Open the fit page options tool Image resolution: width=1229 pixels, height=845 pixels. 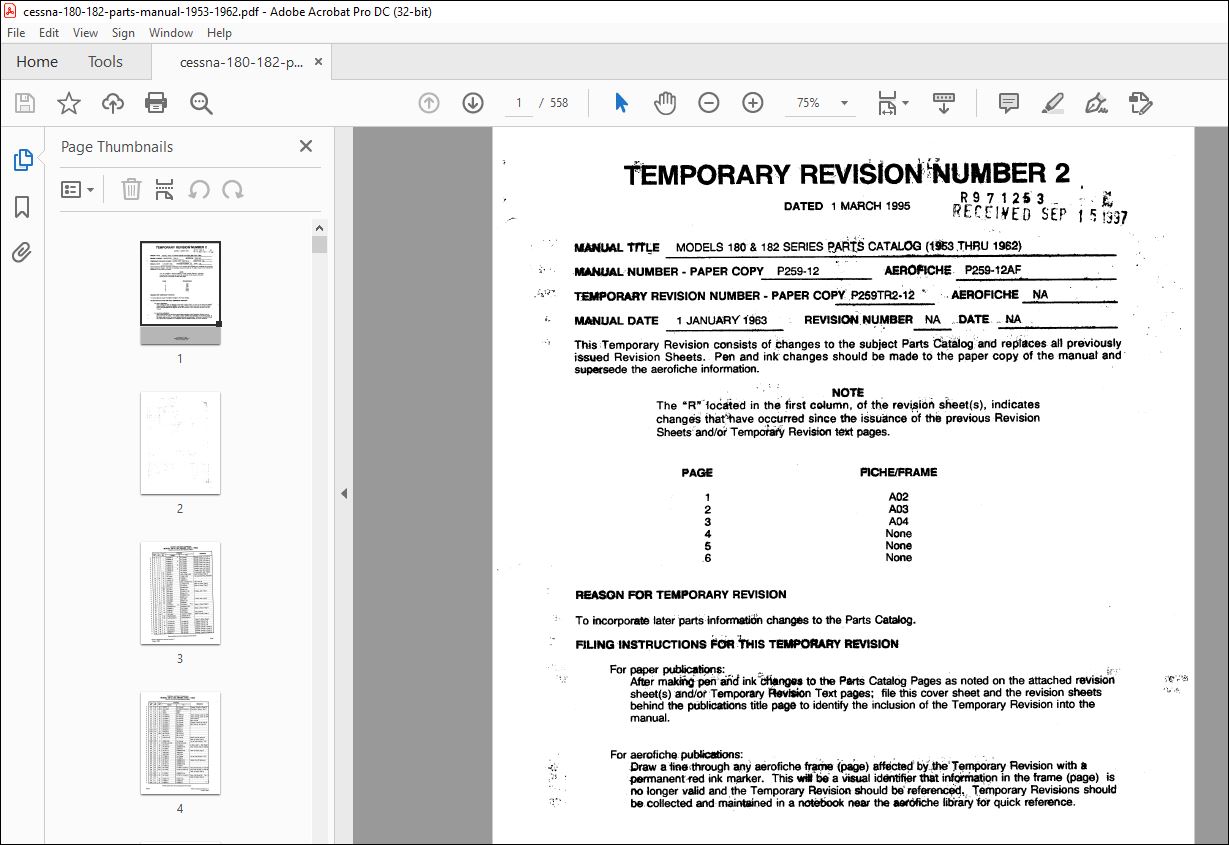point(892,103)
